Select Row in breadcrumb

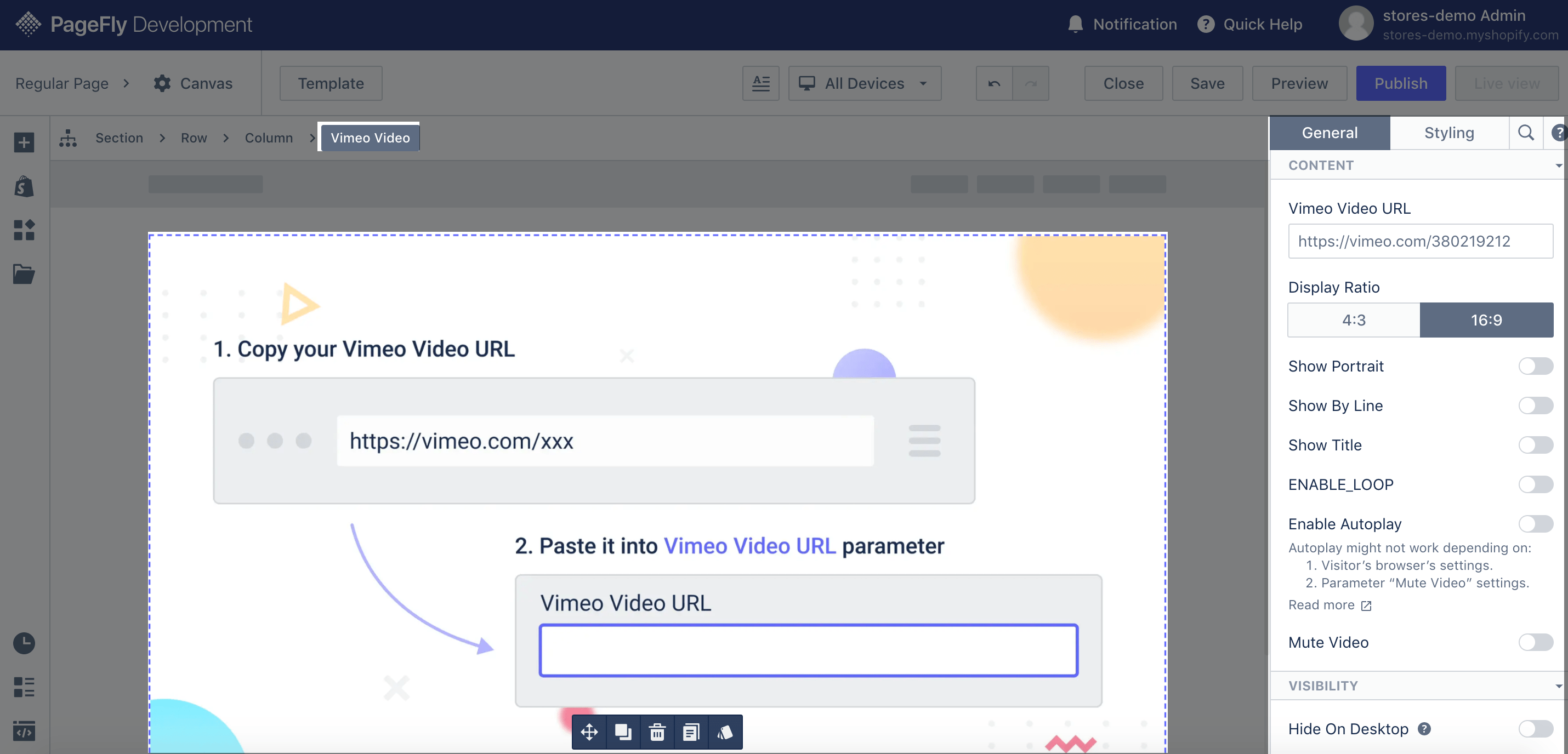[x=194, y=138]
